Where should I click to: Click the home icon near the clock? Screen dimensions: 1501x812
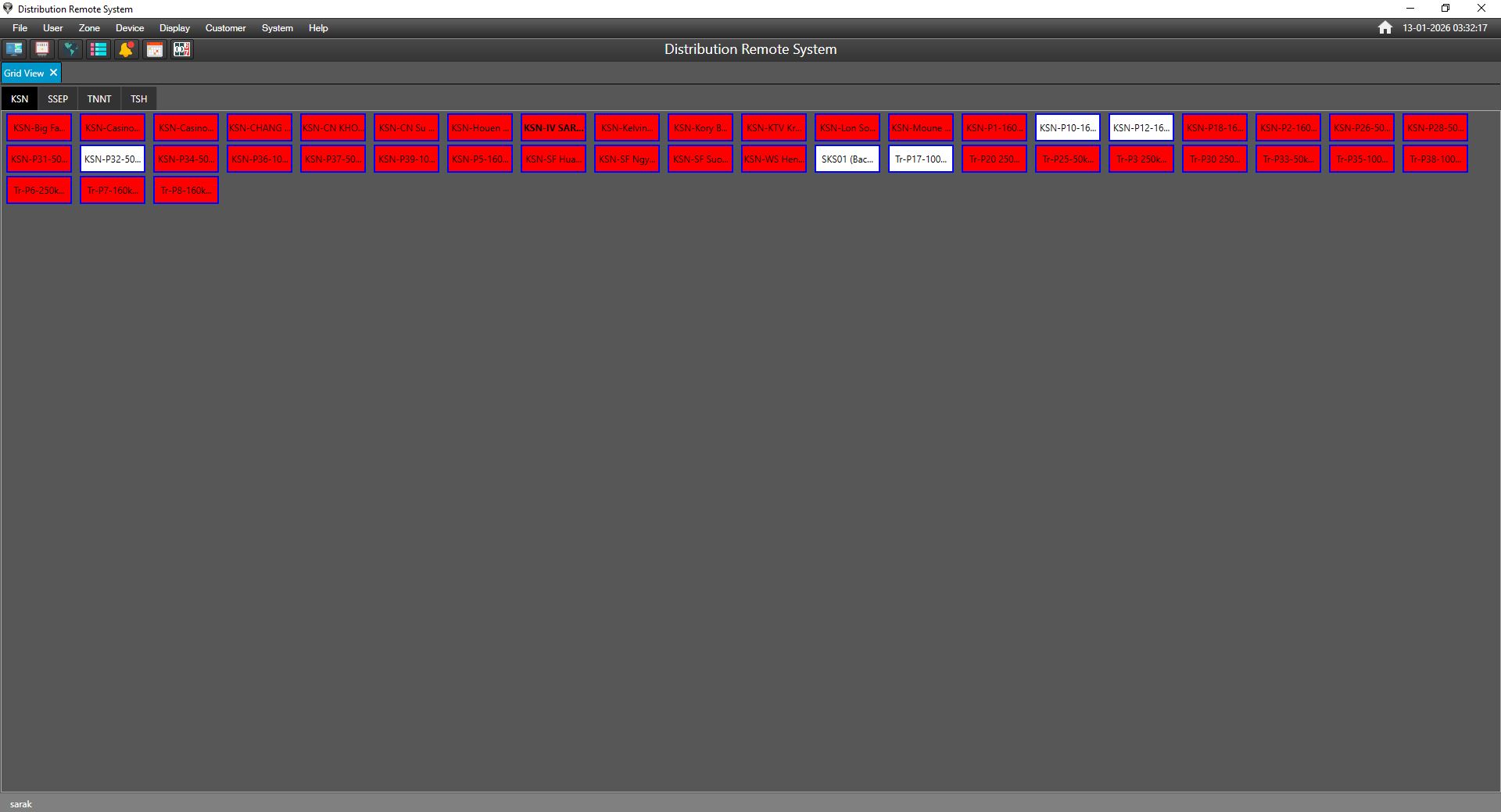coord(1385,27)
